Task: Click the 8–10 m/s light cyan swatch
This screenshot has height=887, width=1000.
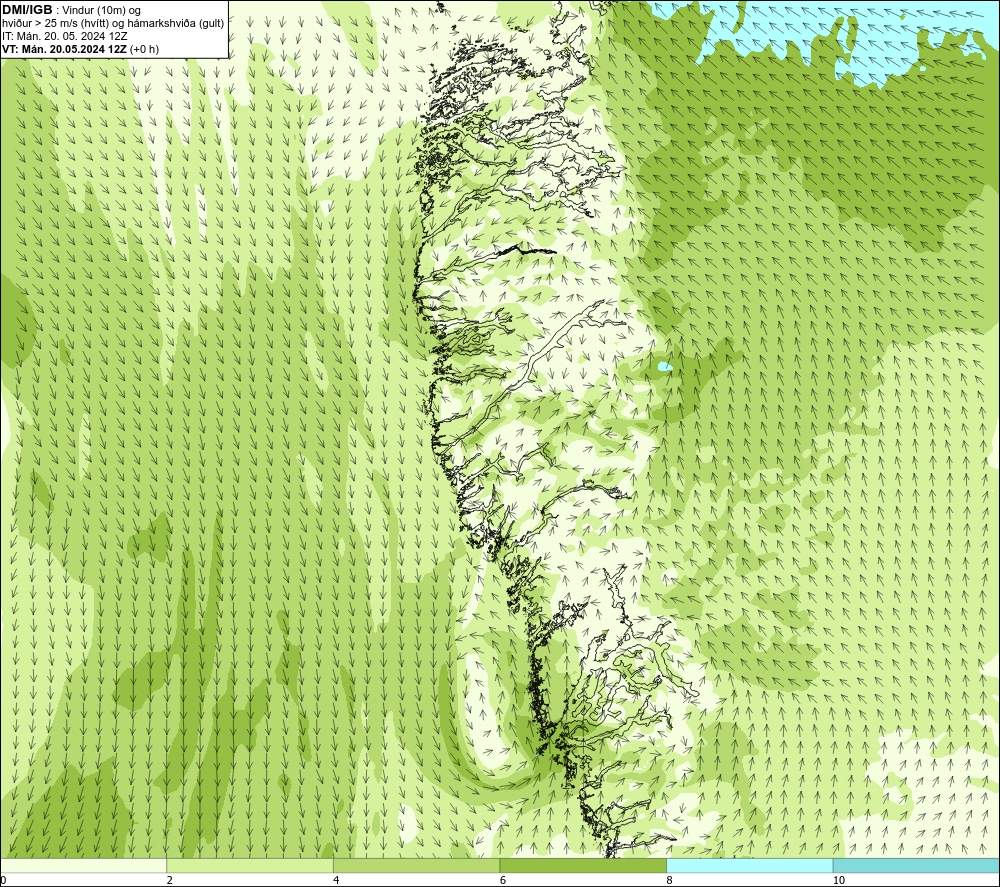Action: click(x=749, y=865)
